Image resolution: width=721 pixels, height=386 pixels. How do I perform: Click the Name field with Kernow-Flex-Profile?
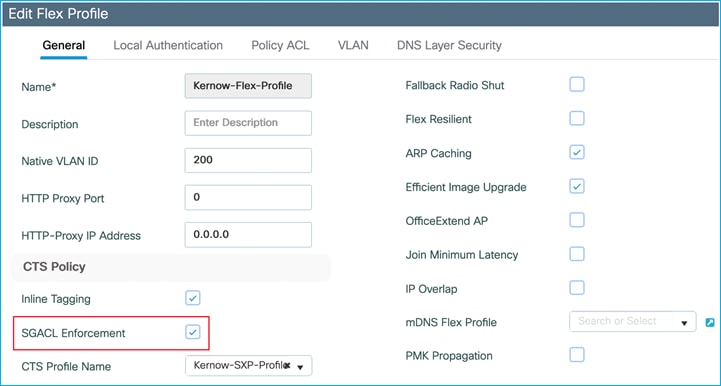click(x=248, y=86)
